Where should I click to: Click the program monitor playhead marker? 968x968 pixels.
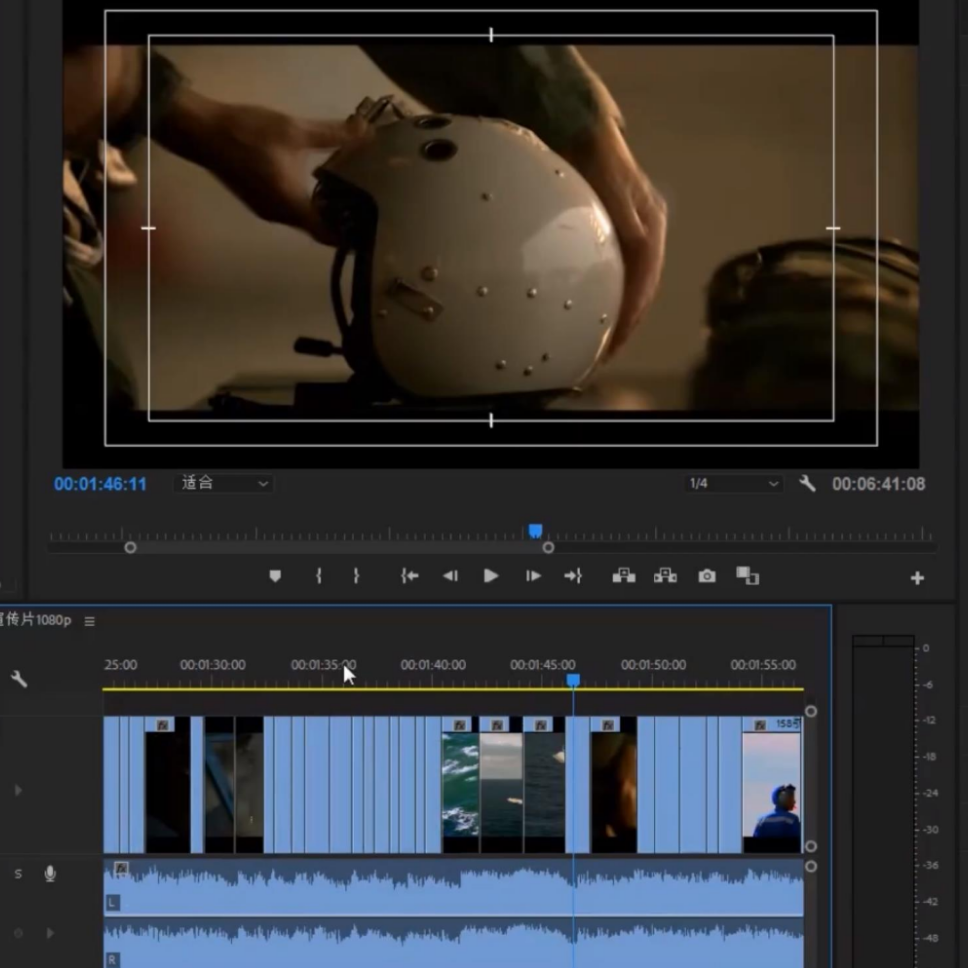tap(535, 531)
